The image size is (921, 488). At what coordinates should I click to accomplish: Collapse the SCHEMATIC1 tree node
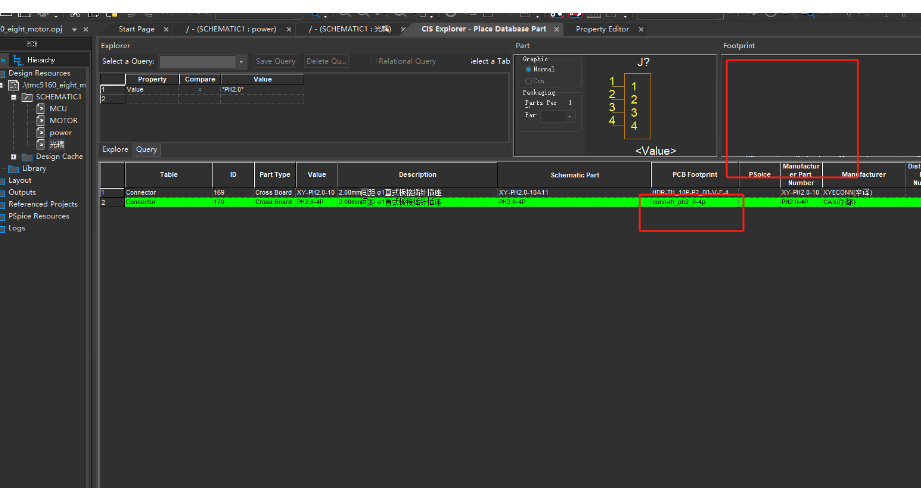tap(14, 97)
